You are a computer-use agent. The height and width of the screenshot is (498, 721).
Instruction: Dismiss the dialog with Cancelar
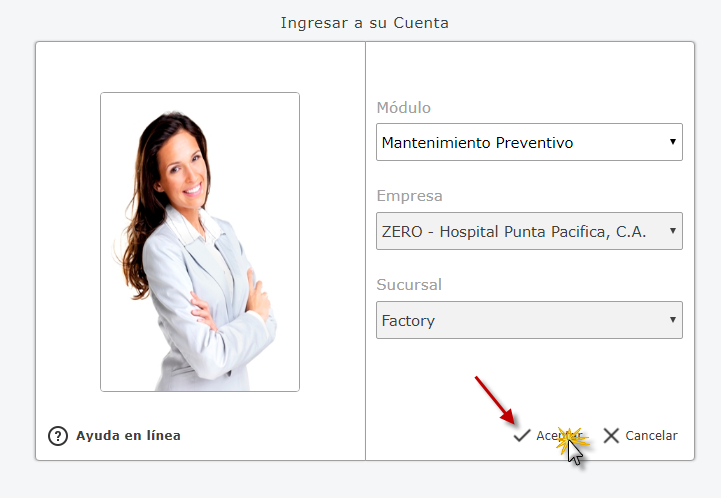pyautogui.click(x=640, y=435)
